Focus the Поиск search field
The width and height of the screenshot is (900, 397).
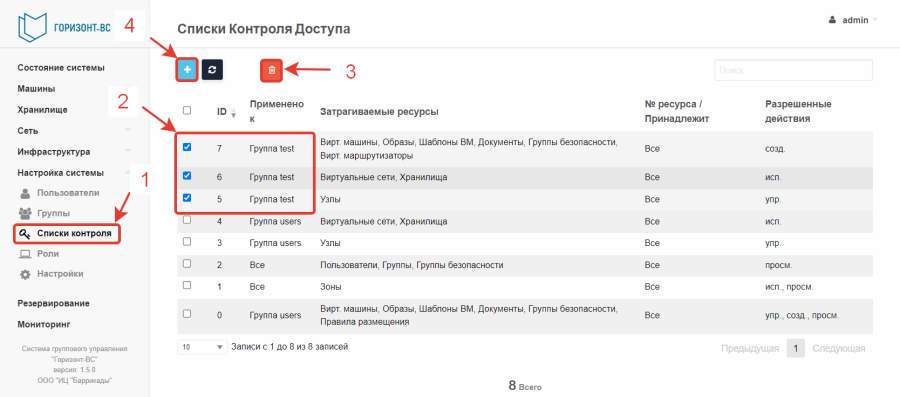(x=793, y=70)
